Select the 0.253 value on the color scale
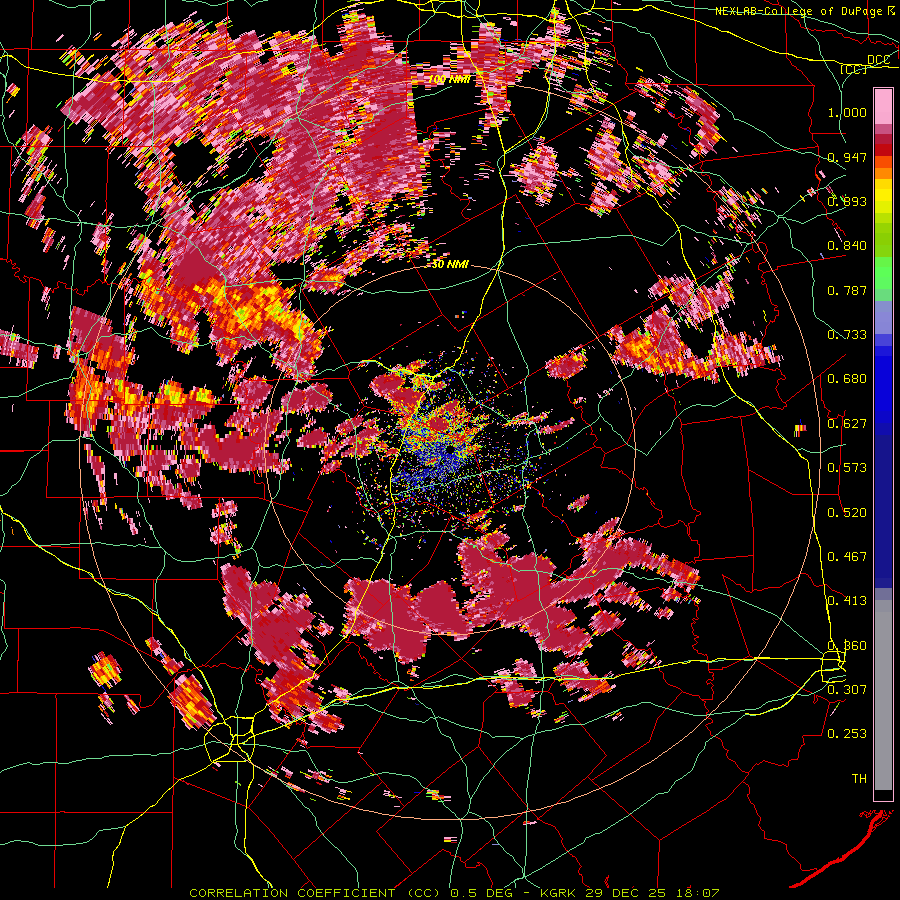This screenshot has width=900, height=900. (x=847, y=734)
